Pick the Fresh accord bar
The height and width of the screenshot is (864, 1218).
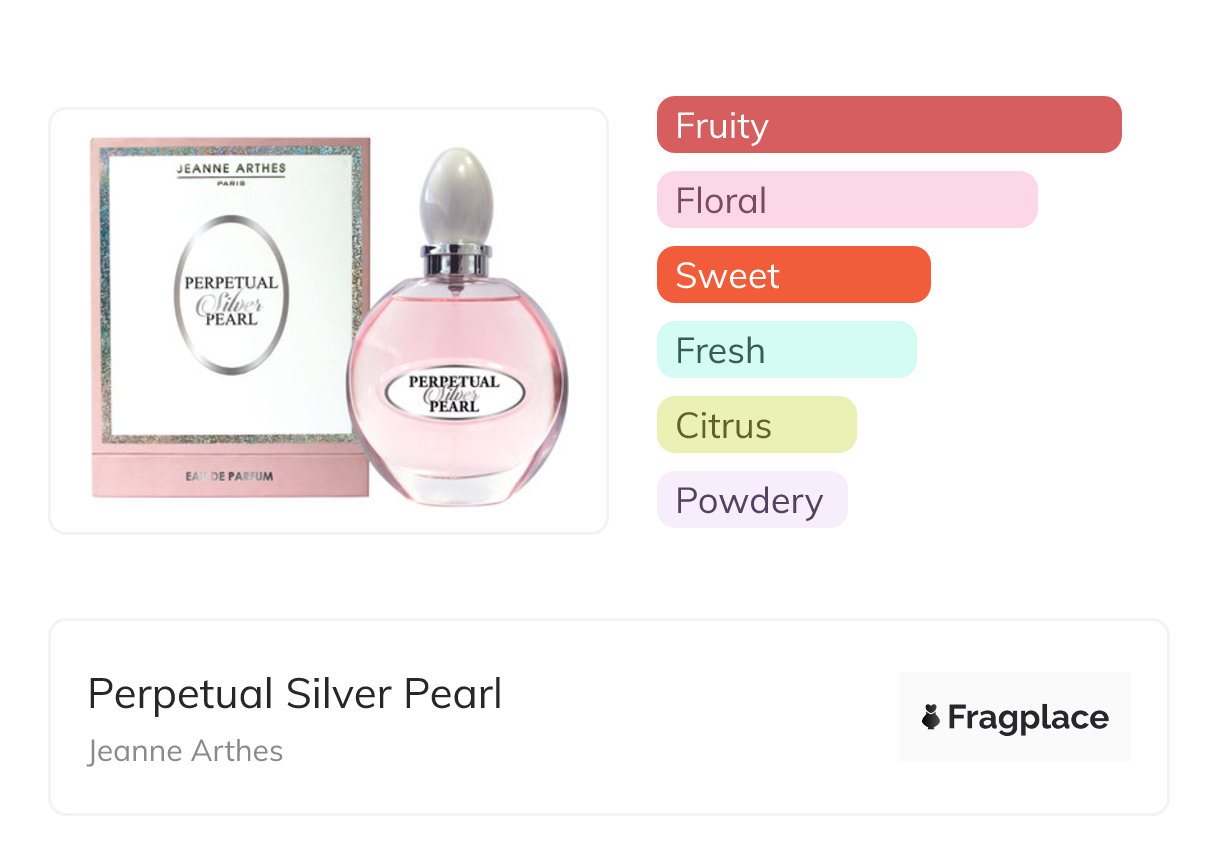click(x=786, y=350)
